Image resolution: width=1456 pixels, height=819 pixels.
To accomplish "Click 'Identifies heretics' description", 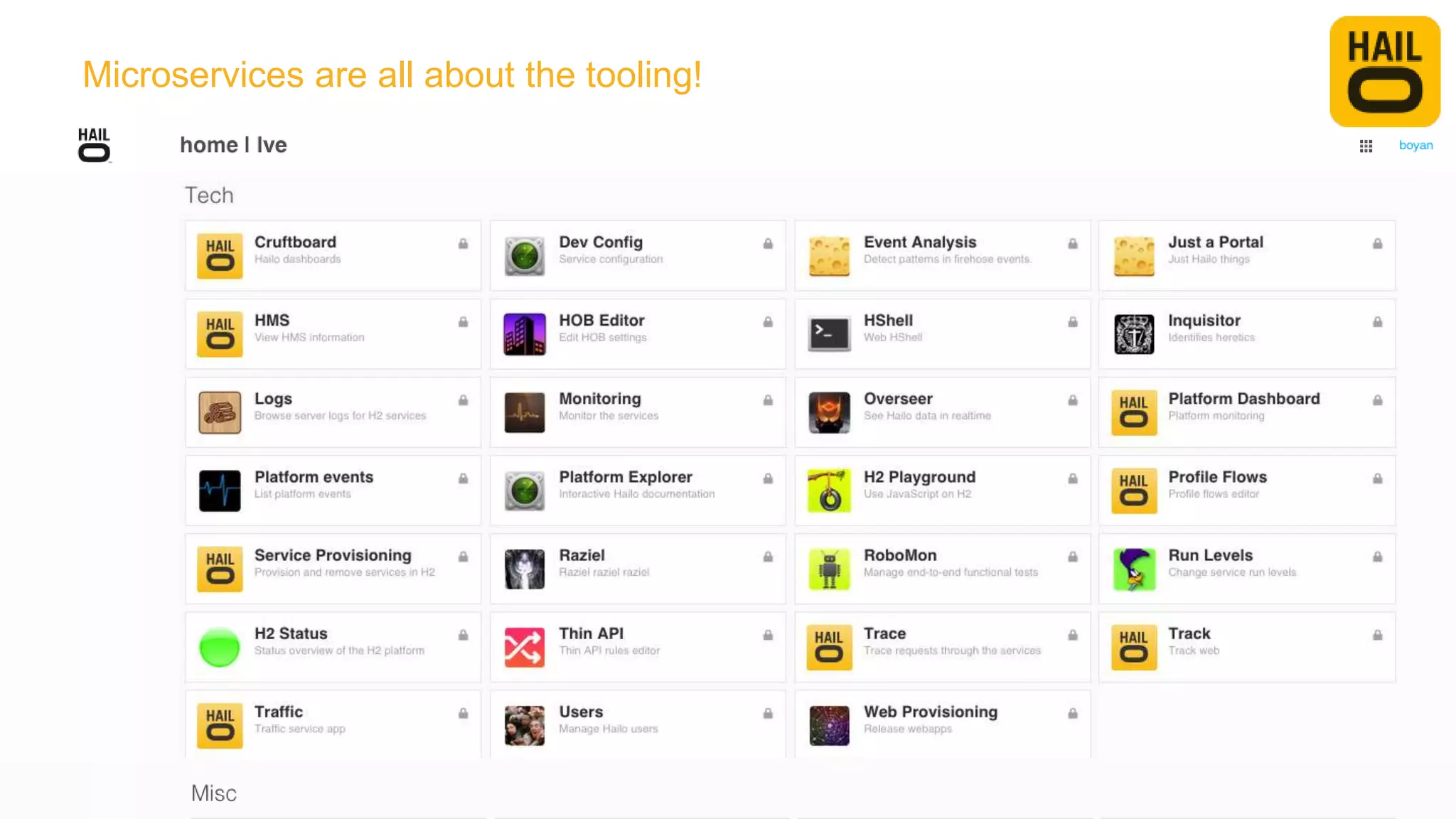I will pyautogui.click(x=1211, y=338).
